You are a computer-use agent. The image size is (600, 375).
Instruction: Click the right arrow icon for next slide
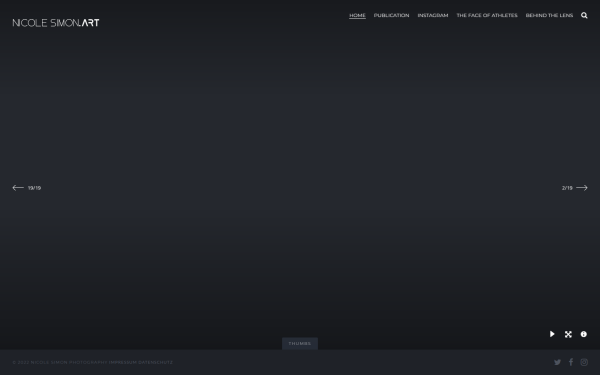pyautogui.click(x=582, y=188)
